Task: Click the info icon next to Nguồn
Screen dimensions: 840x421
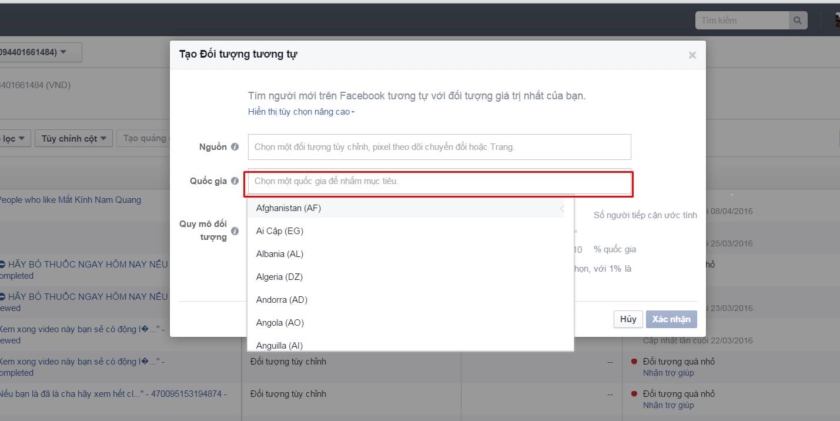Action: [235, 147]
